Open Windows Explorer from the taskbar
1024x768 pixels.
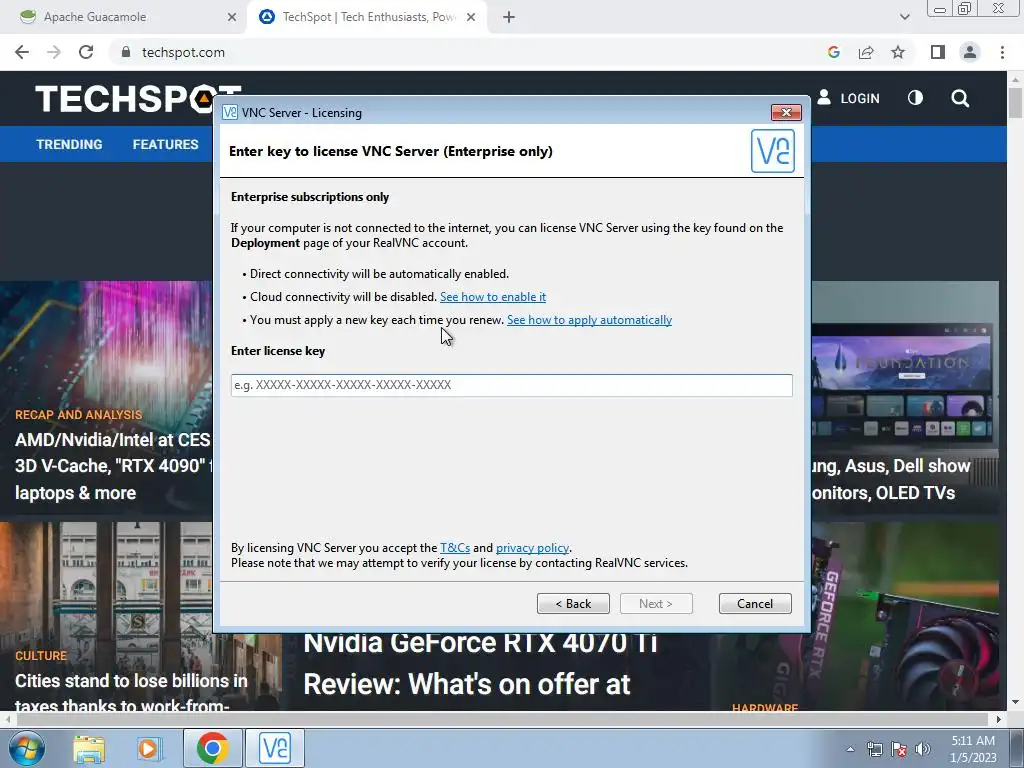tap(89, 748)
